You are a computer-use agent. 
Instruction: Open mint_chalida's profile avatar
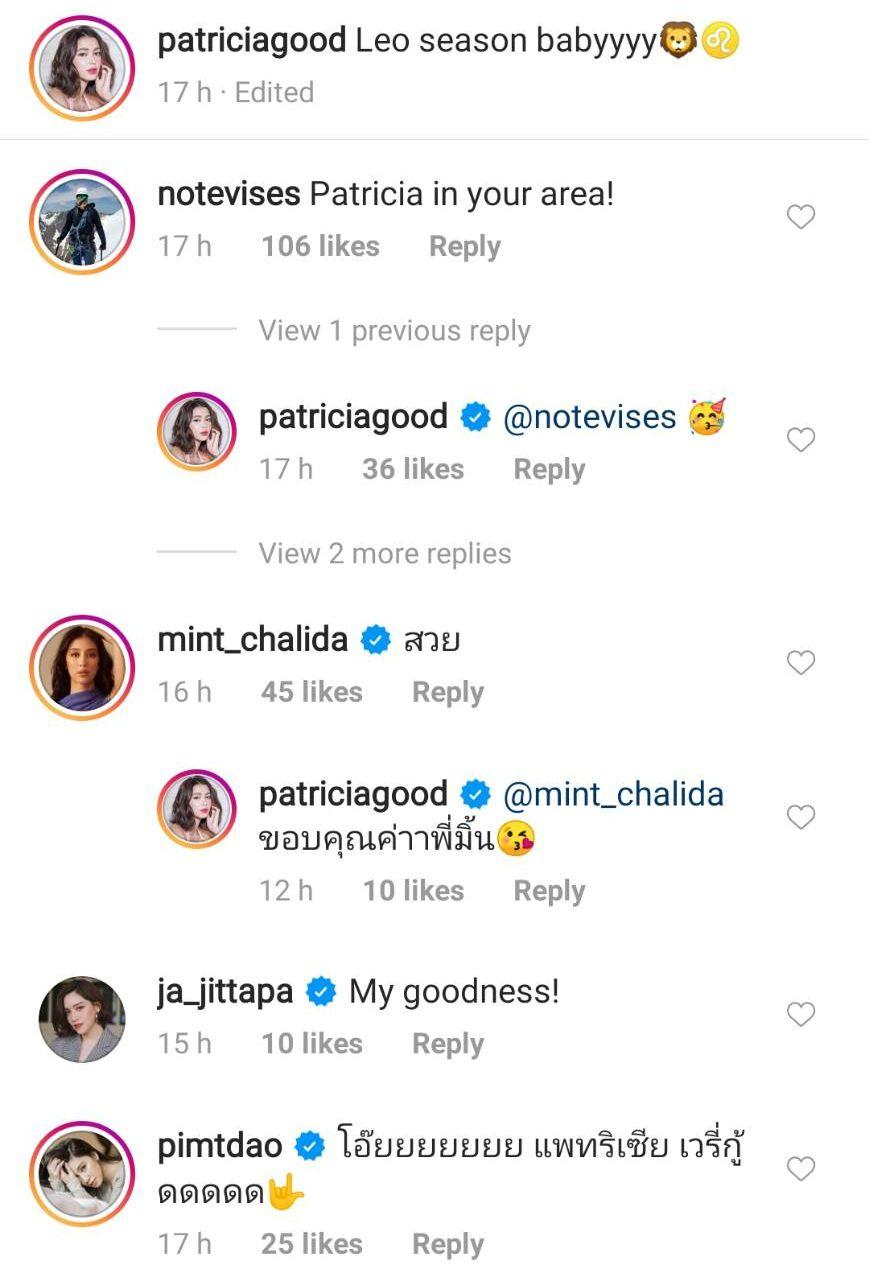(x=81, y=666)
